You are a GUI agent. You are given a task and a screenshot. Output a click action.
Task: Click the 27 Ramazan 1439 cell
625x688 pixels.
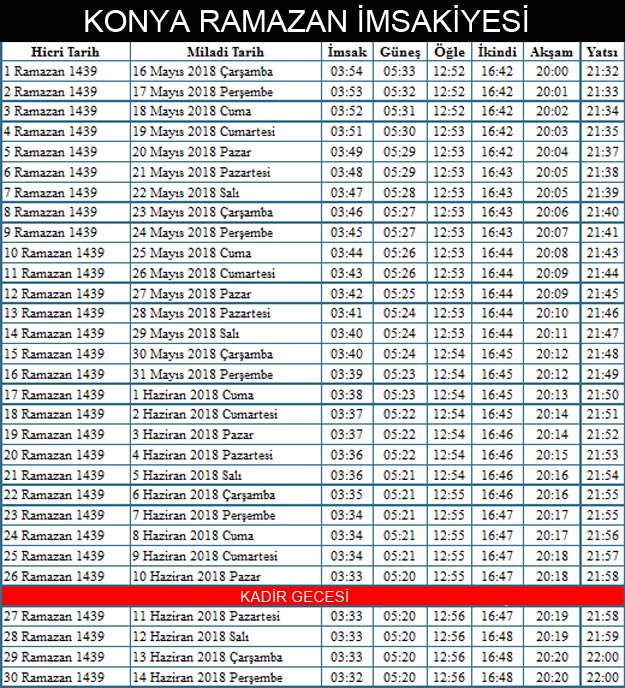point(54,617)
